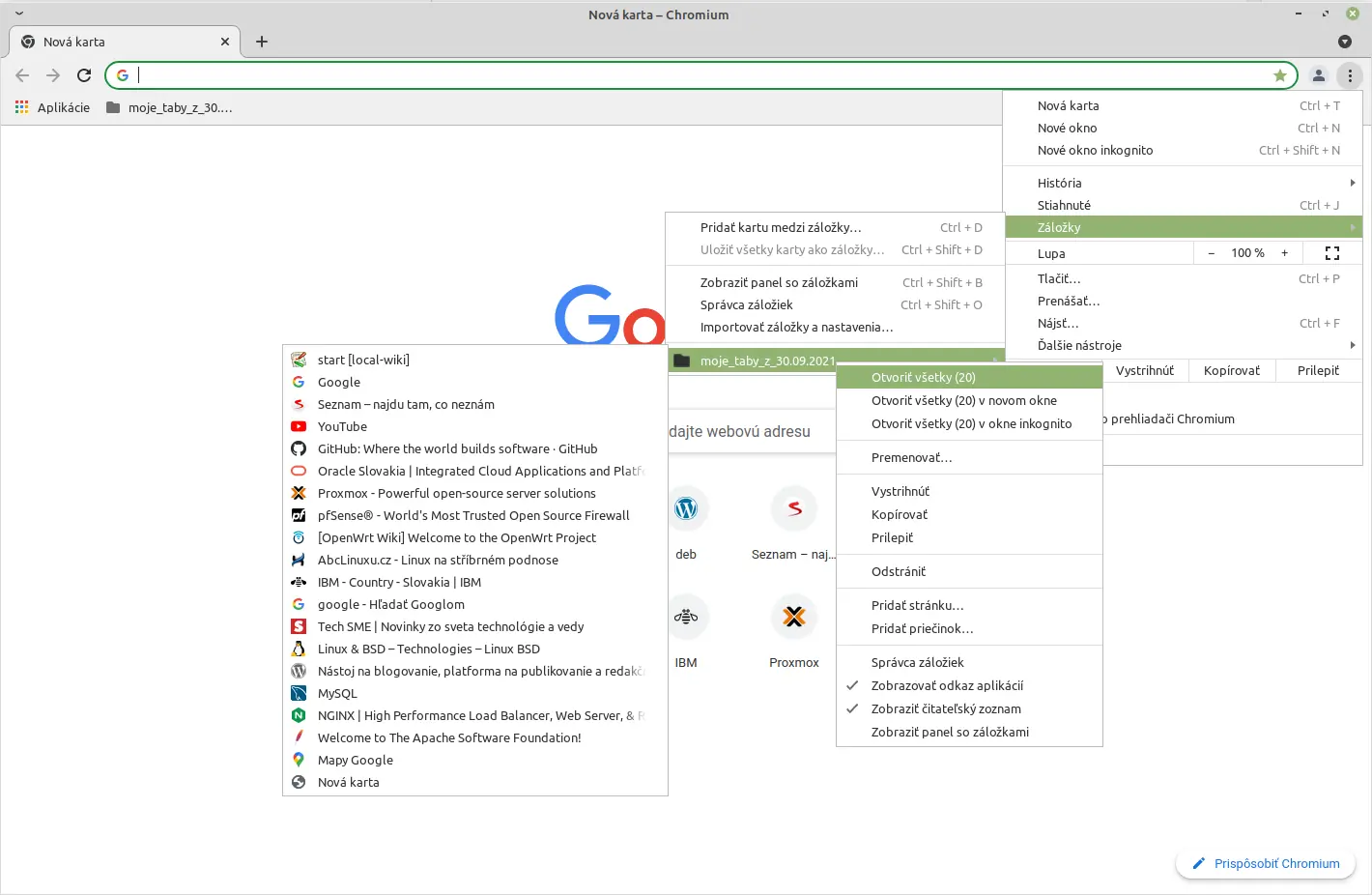Open the Proxmox shortcut tile
Image resolution: width=1372 pixels, height=895 pixels.
pyautogui.click(x=794, y=631)
